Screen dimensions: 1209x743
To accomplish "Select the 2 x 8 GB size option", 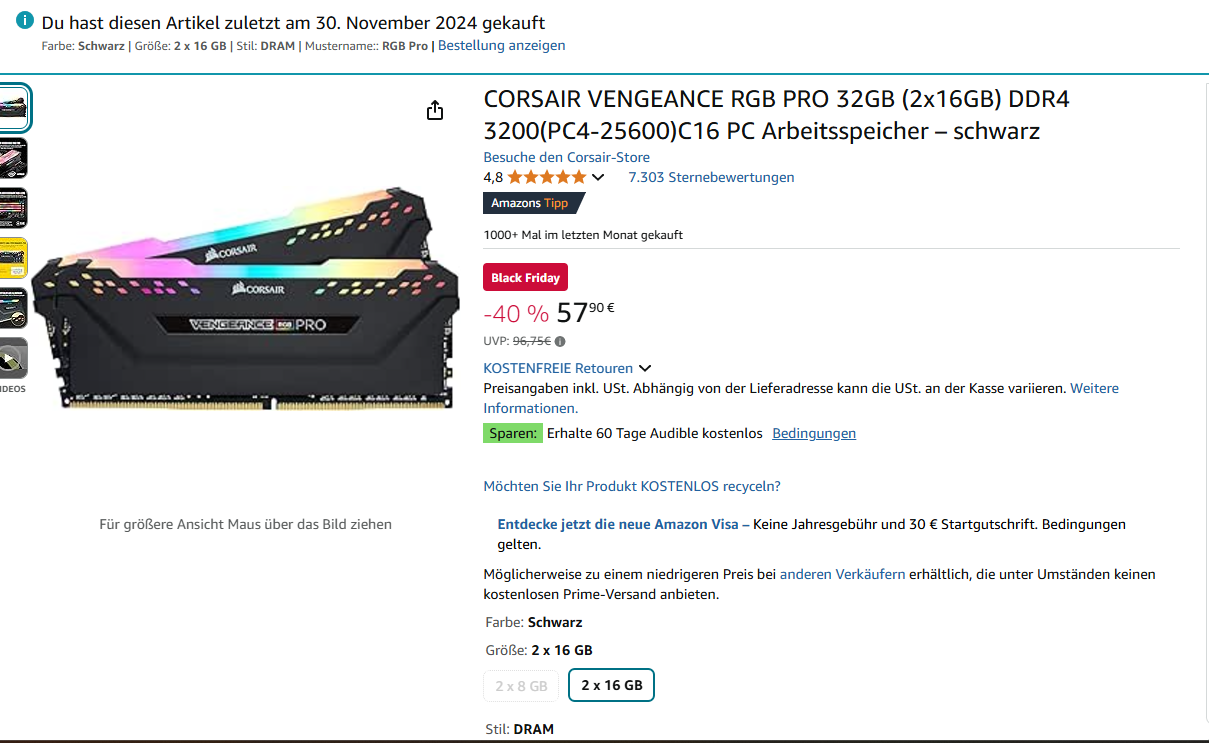I will tap(521, 686).
